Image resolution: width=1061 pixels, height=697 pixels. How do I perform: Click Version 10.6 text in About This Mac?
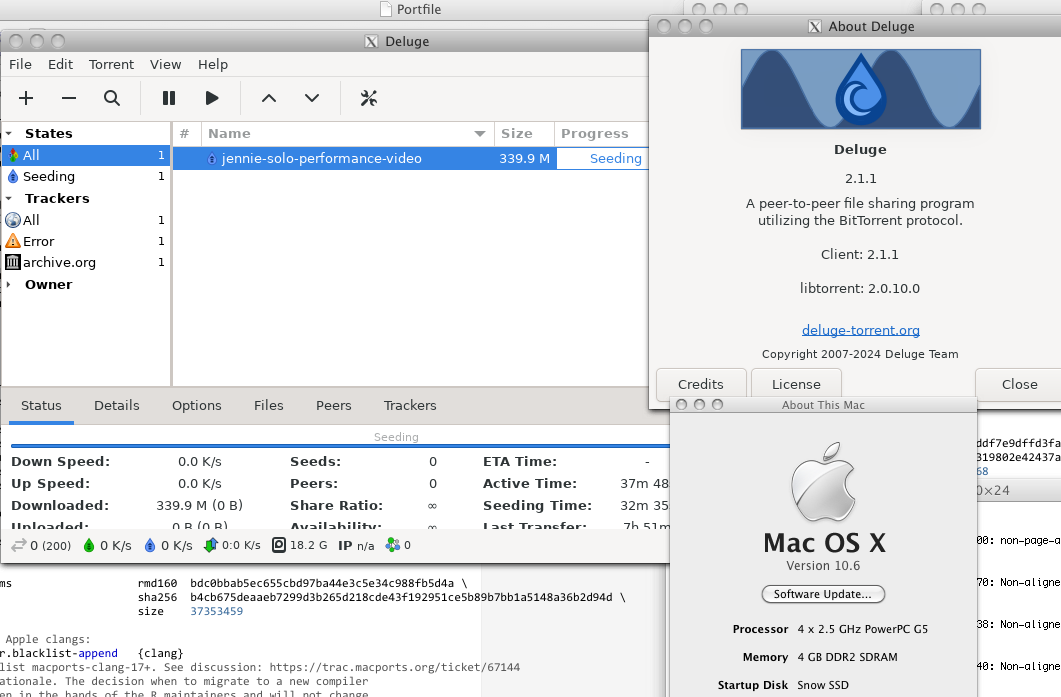click(x=823, y=566)
